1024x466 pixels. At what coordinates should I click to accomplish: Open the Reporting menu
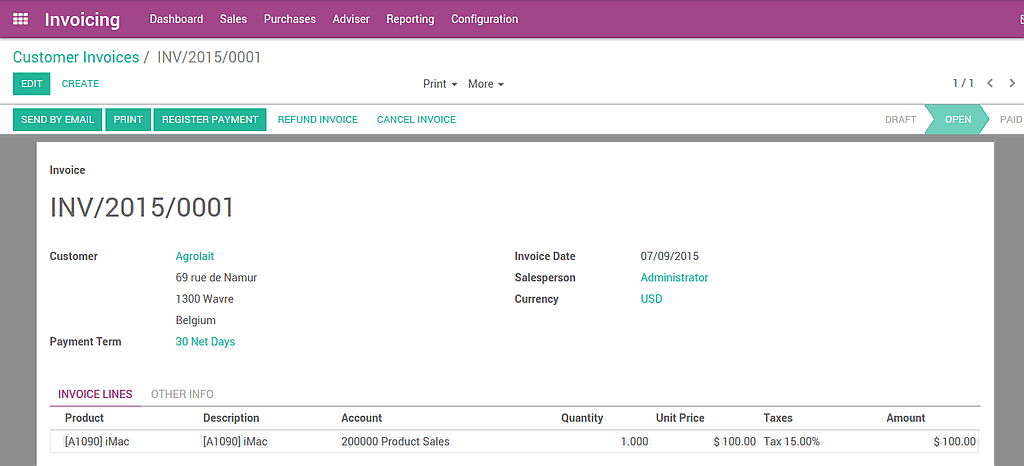[x=410, y=19]
